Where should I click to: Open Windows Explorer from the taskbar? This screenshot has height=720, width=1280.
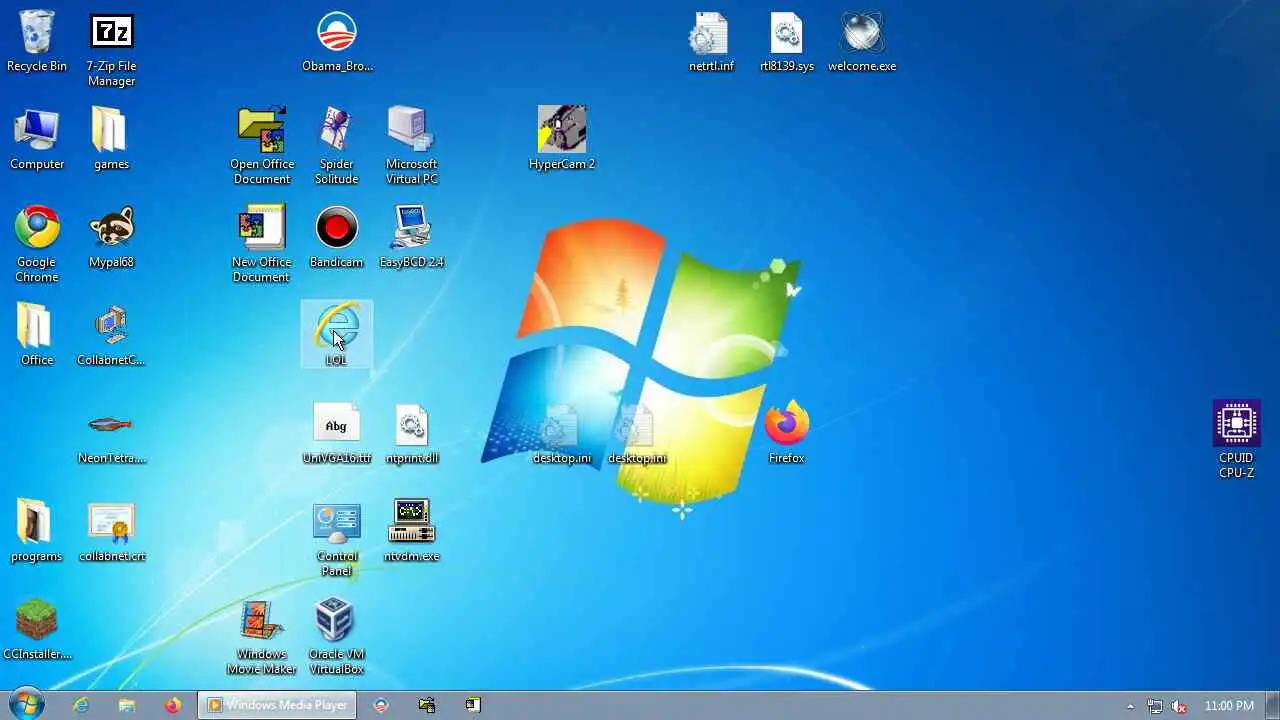pyautogui.click(x=127, y=705)
